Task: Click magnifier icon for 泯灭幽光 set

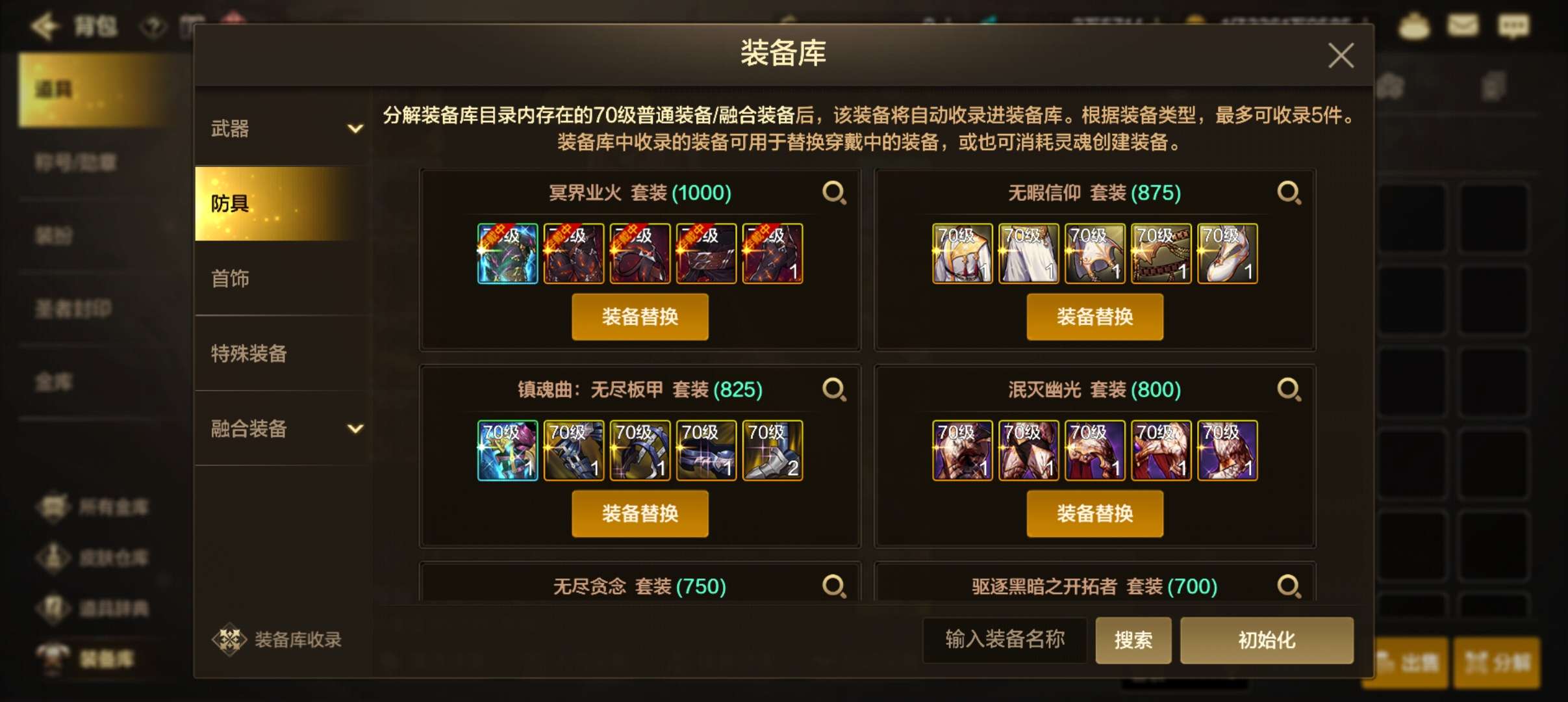Action: point(1289,390)
